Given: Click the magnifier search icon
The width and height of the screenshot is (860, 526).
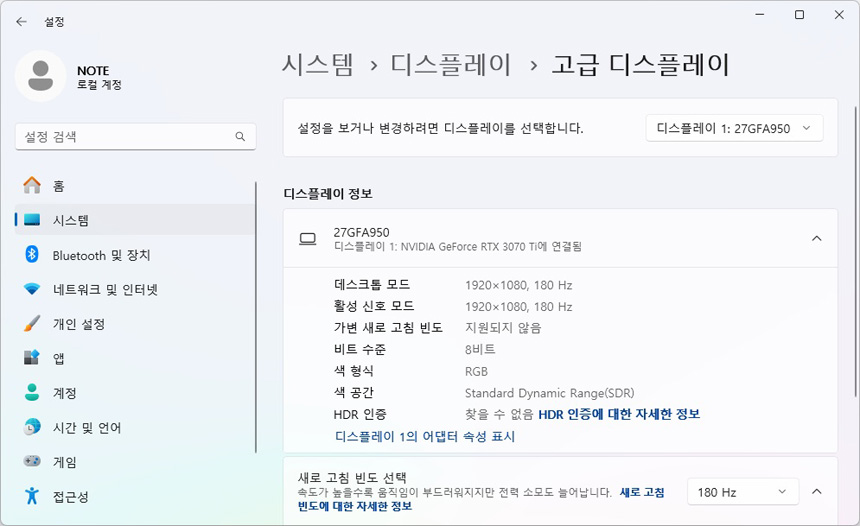Looking at the screenshot, I should (x=240, y=137).
